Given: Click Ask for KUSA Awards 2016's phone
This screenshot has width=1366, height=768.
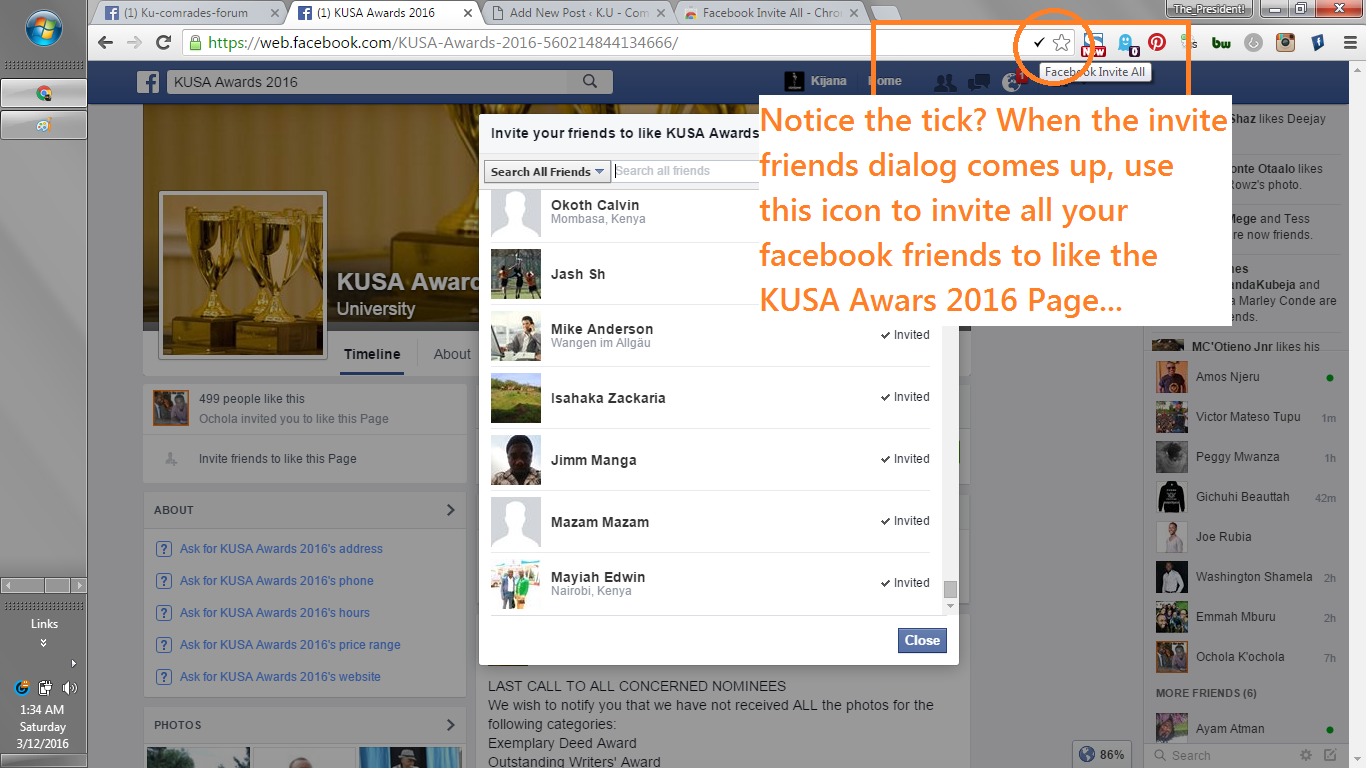Looking at the screenshot, I should [x=277, y=581].
